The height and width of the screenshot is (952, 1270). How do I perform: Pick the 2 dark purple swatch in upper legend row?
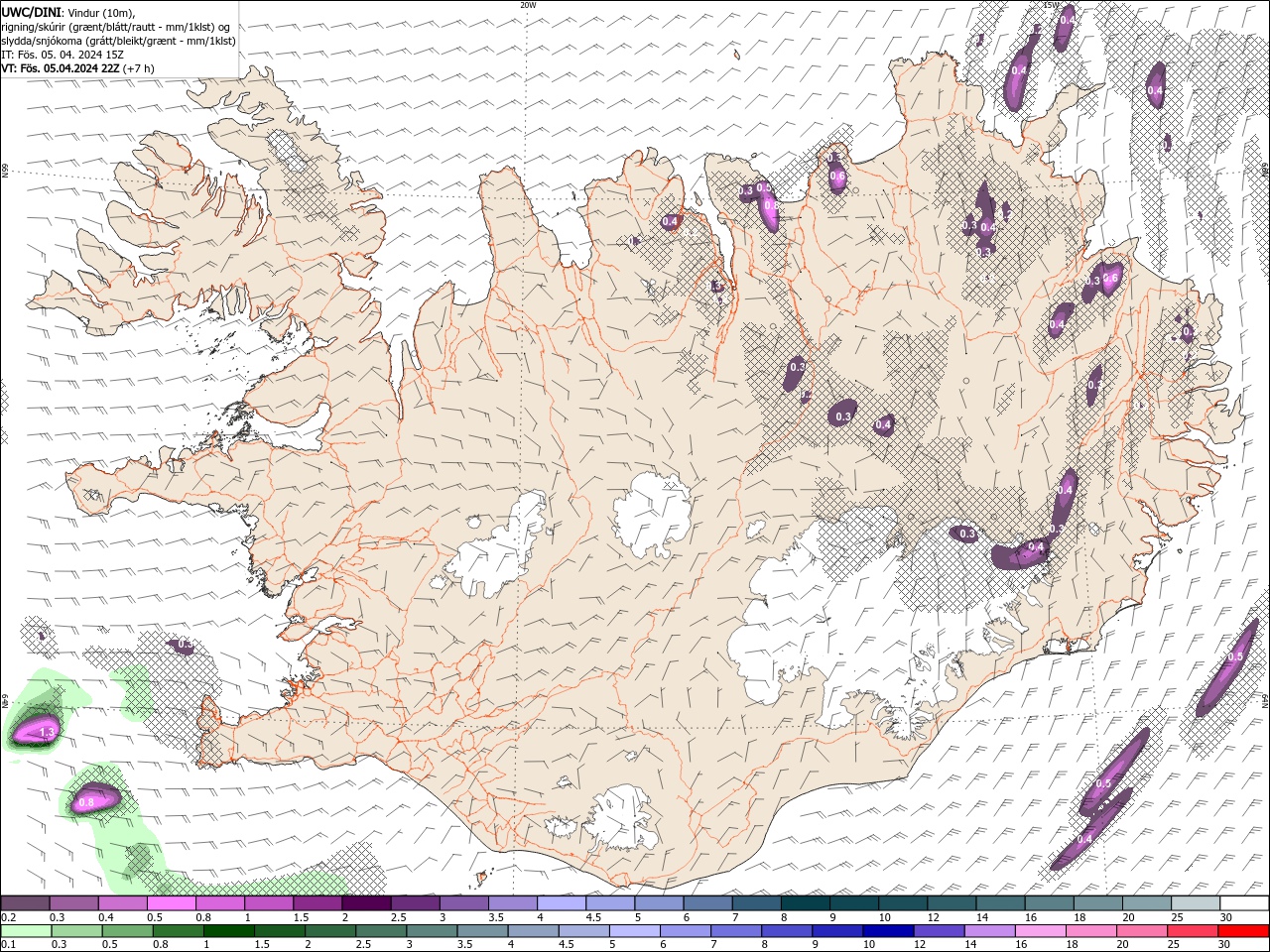[x=366, y=903]
